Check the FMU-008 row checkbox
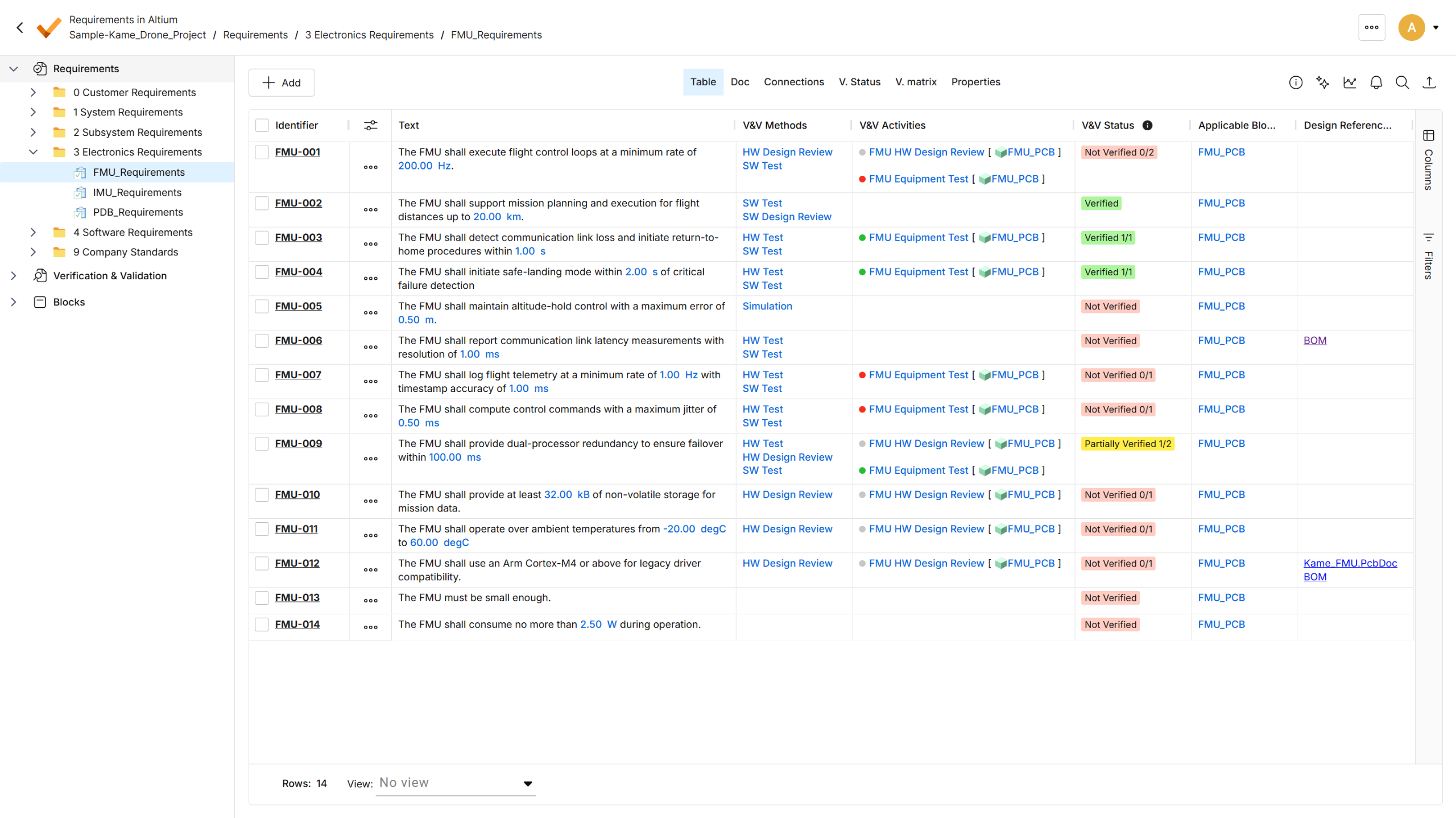This screenshot has width=1456, height=818. tap(262, 410)
